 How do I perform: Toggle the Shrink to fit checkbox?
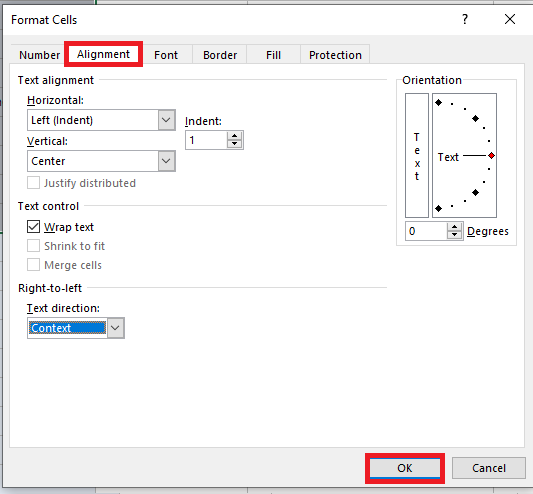pyautogui.click(x=33, y=246)
